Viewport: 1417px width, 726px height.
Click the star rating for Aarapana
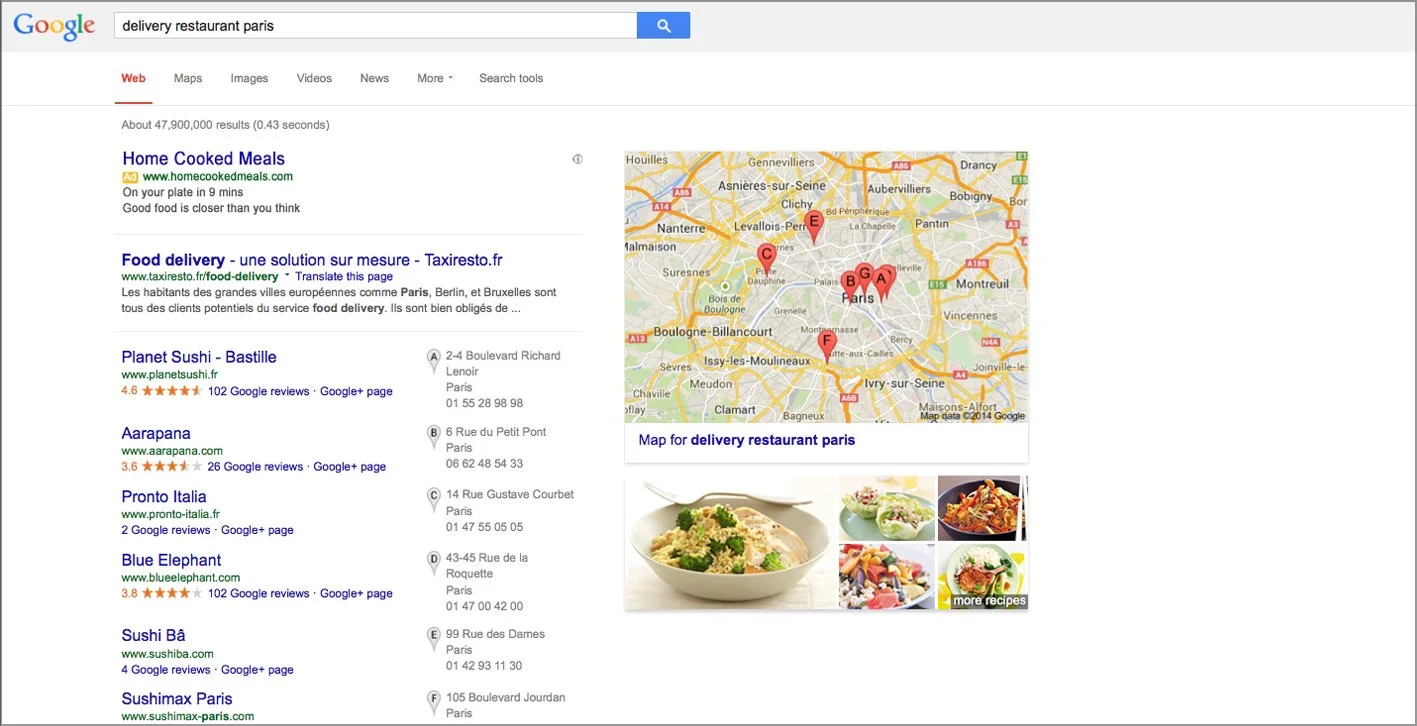point(172,466)
